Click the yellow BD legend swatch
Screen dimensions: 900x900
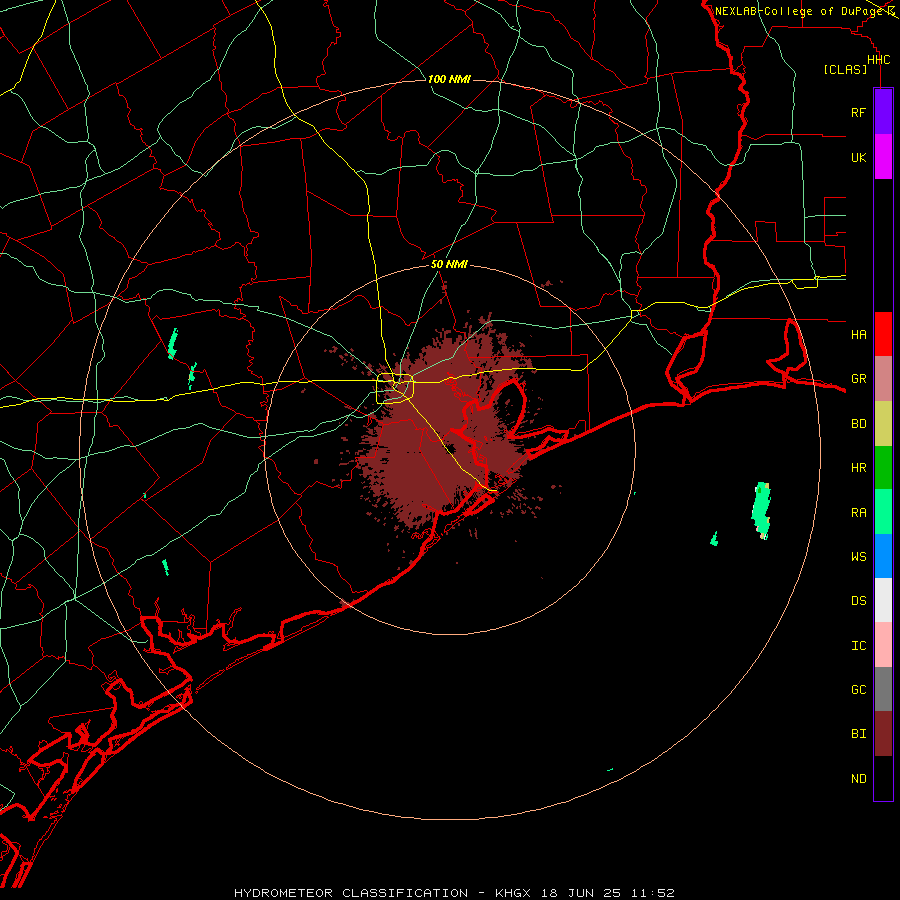click(883, 424)
